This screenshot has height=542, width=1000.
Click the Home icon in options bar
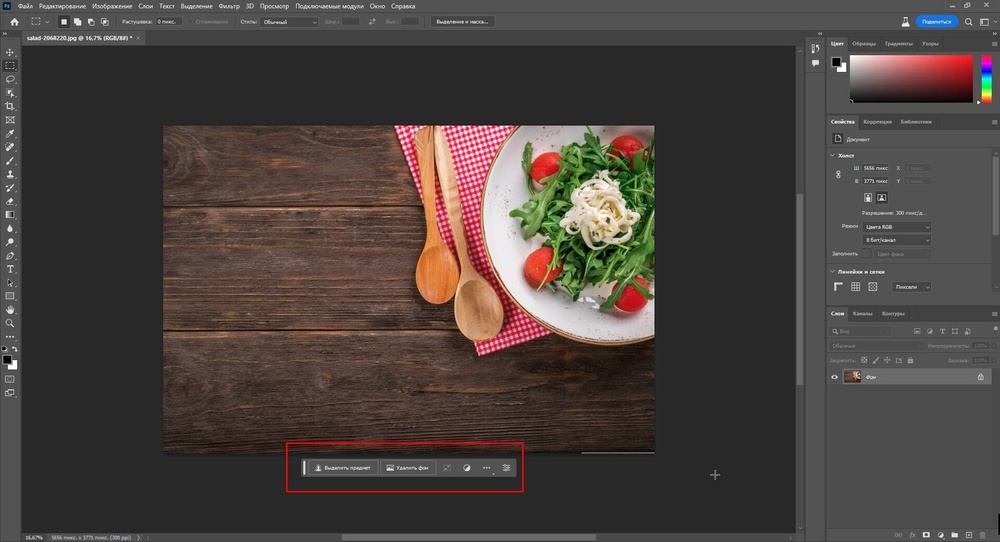tap(14, 22)
